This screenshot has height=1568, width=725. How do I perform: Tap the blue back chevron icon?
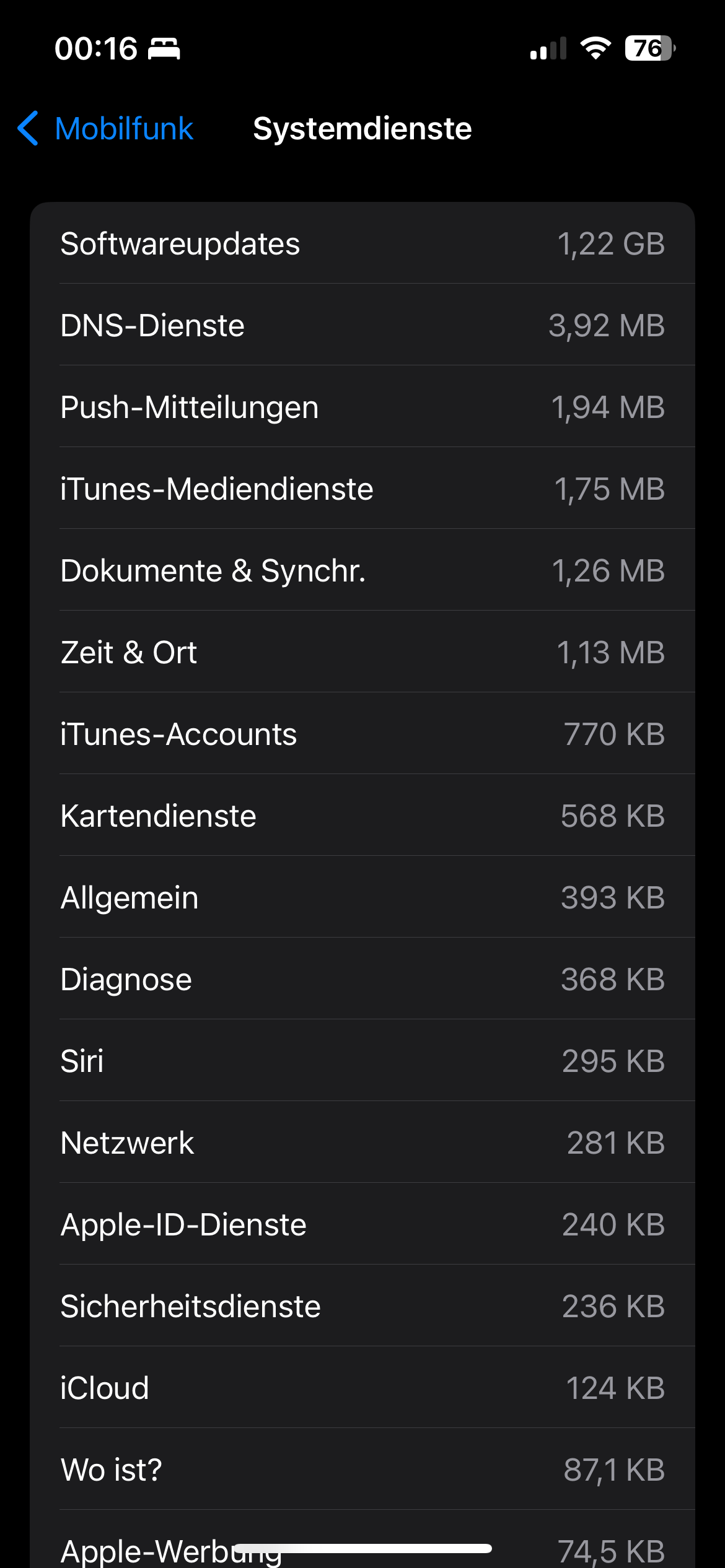29,129
